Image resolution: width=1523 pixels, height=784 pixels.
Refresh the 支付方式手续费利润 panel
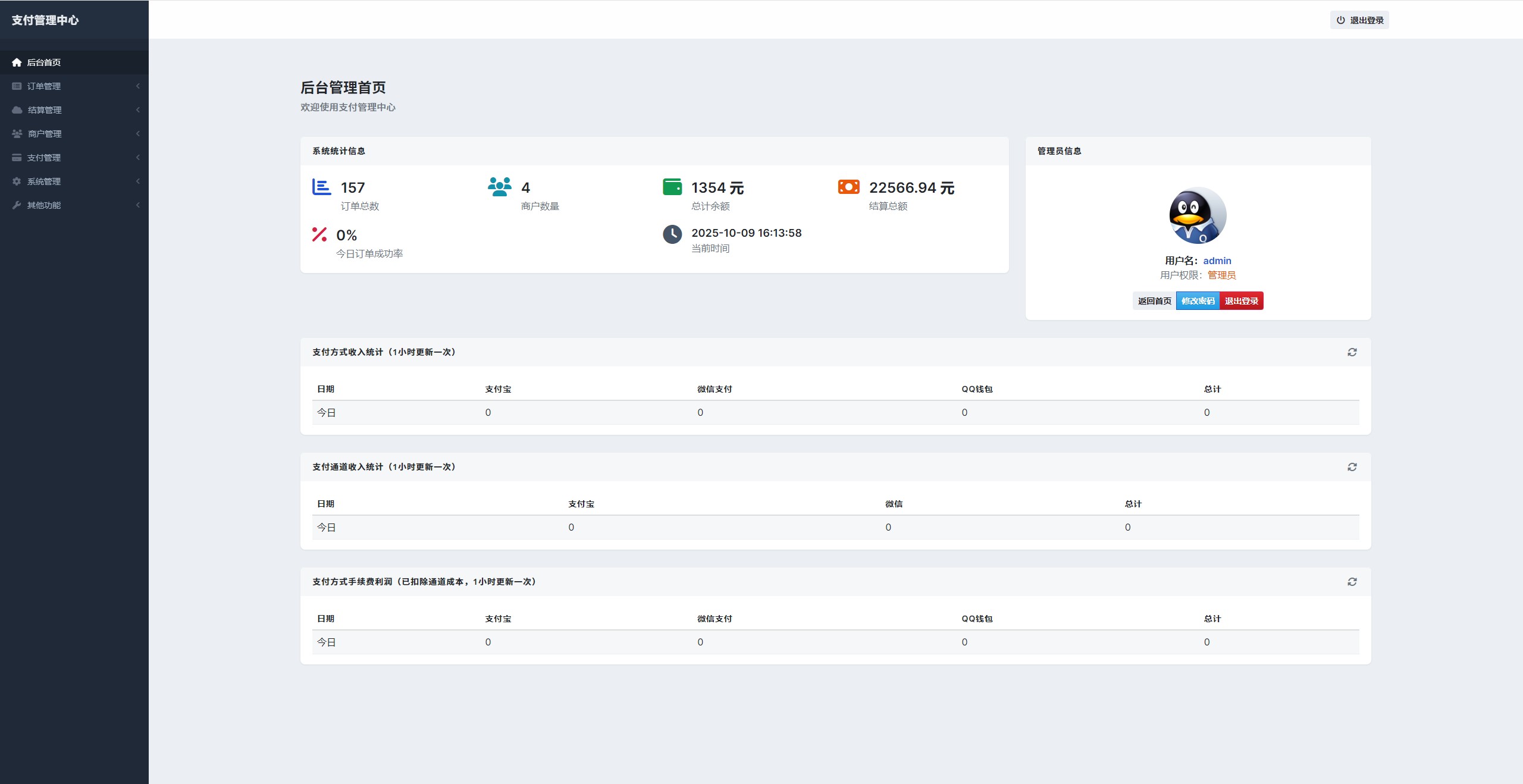(1352, 582)
